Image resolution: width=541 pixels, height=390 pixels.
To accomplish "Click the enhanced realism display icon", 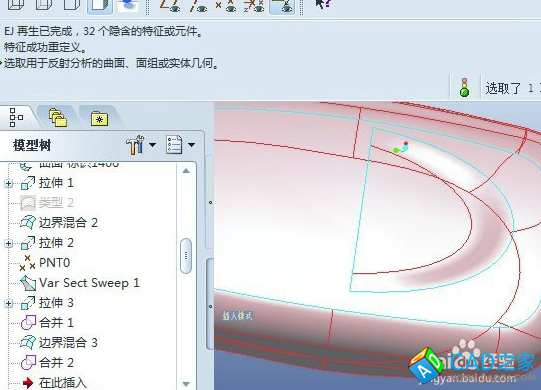I will [x=127, y=5].
